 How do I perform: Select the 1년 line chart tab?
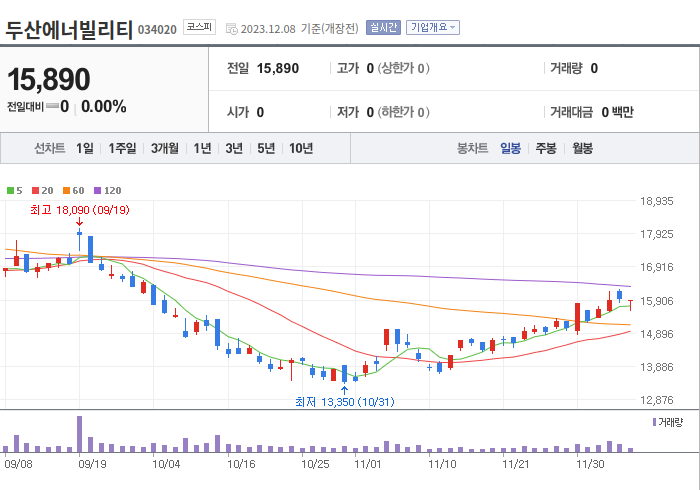[x=202, y=148]
